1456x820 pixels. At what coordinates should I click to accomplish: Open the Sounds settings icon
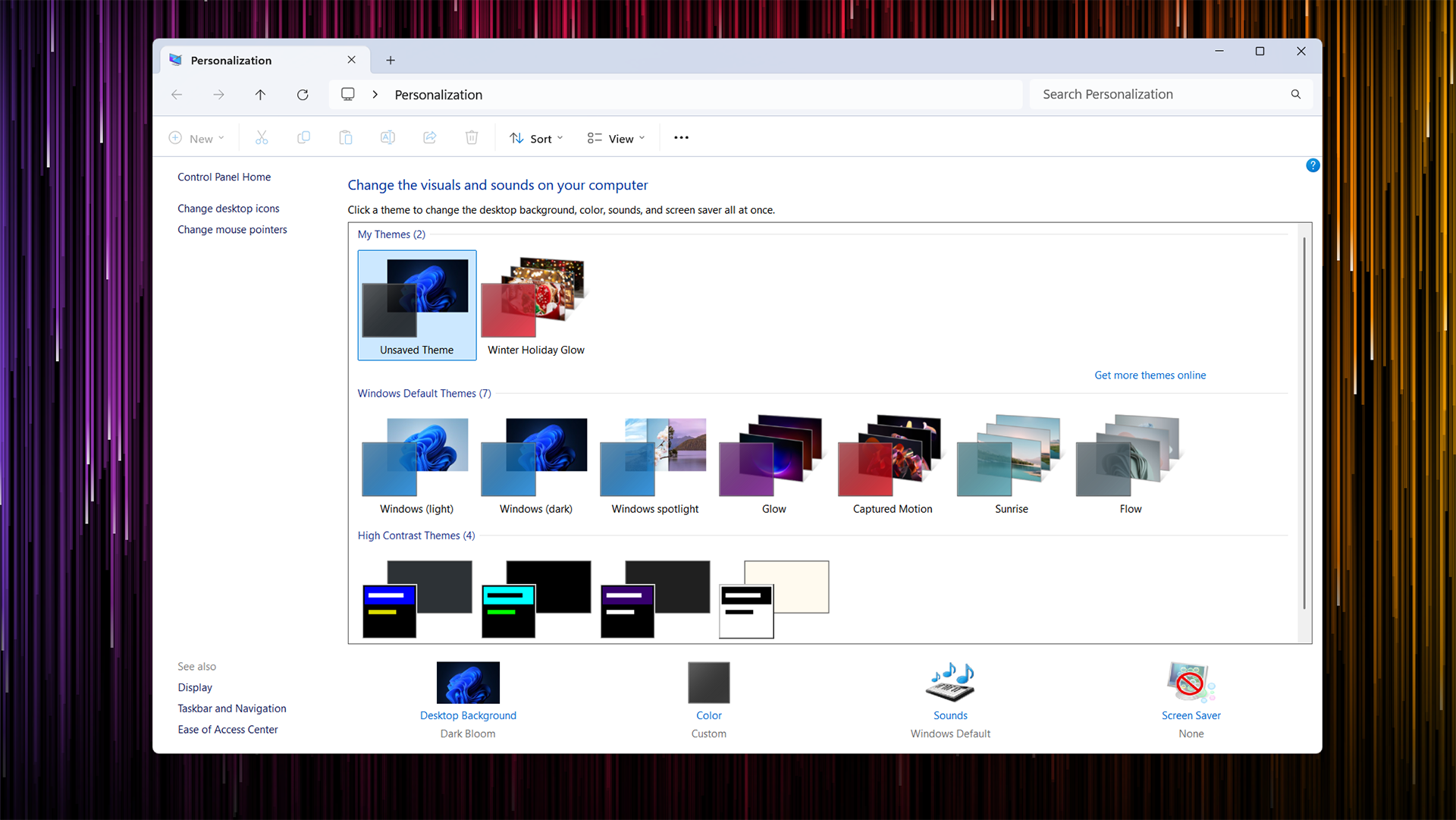[950, 682]
